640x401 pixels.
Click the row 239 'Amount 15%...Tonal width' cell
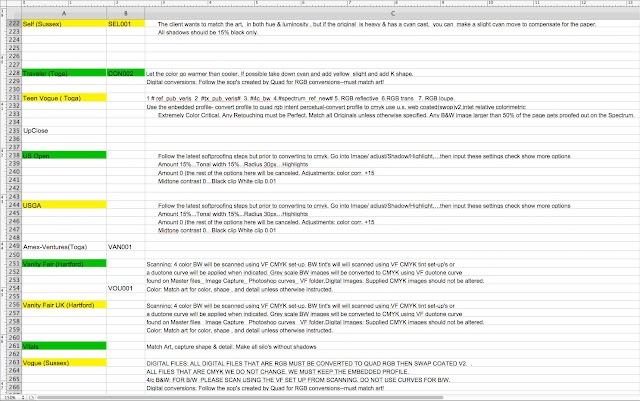point(392,164)
